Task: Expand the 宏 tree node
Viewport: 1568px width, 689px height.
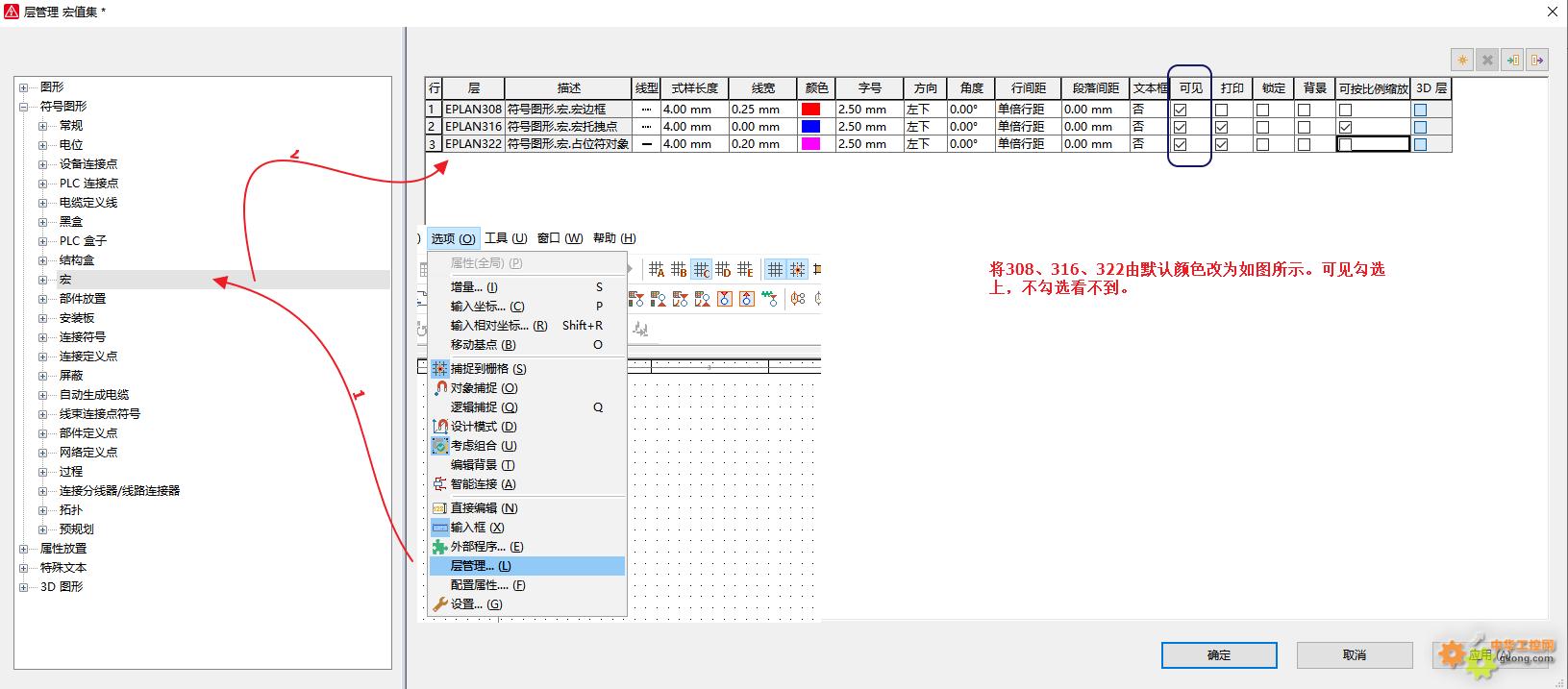Action: pos(43,280)
